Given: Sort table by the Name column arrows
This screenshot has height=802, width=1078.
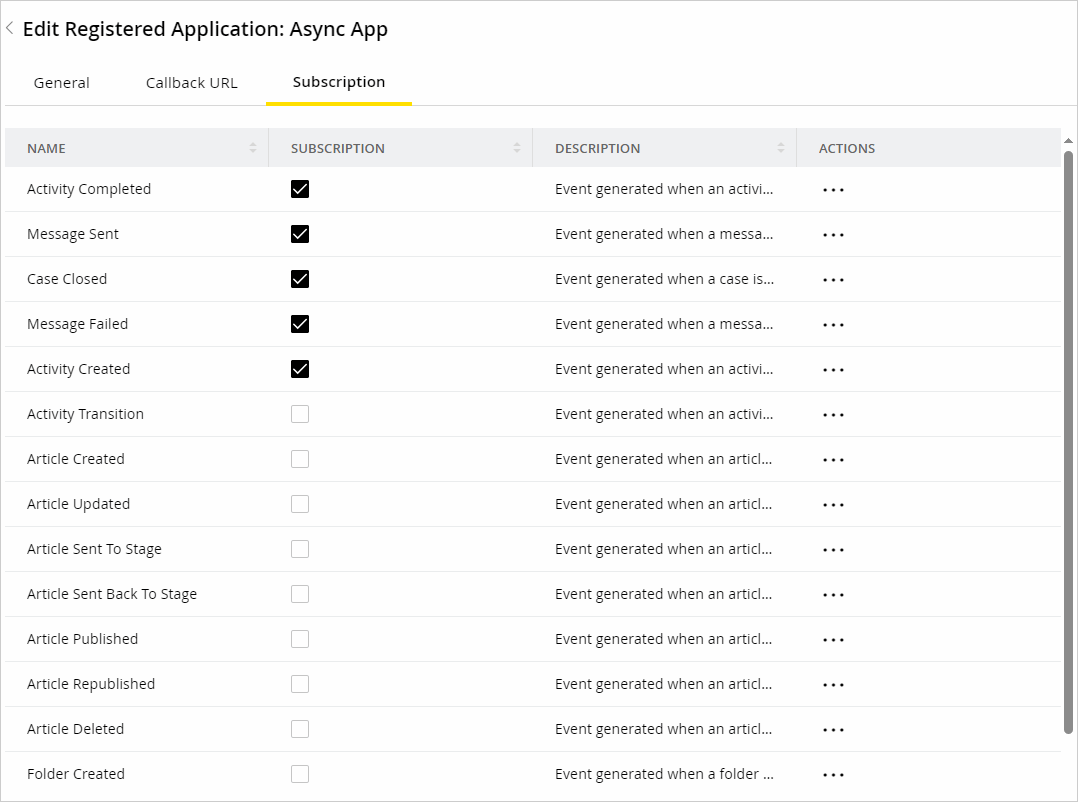Looking at the screenshot, I should [x=253, y=148].
